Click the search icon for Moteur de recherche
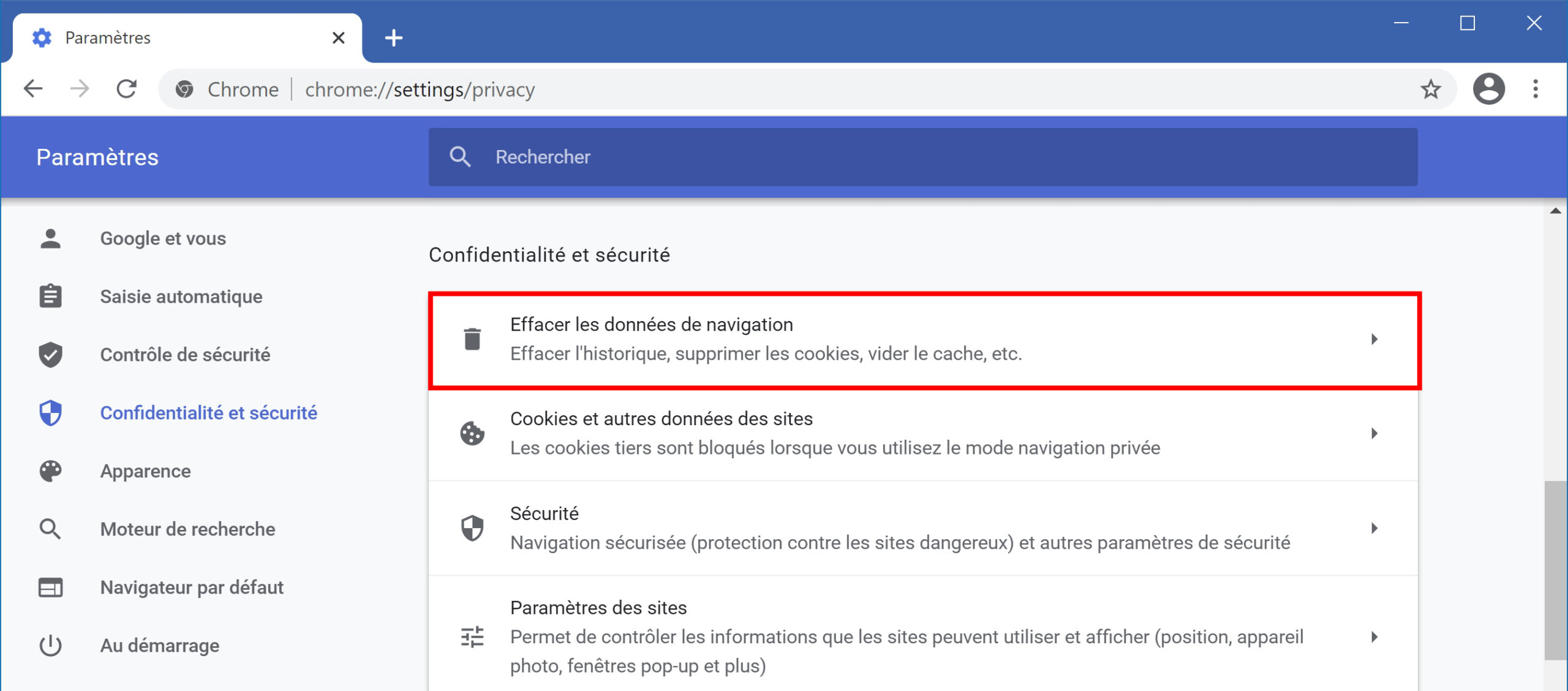The width and height of the screenshot is (1568, 691). click(50, 529)
